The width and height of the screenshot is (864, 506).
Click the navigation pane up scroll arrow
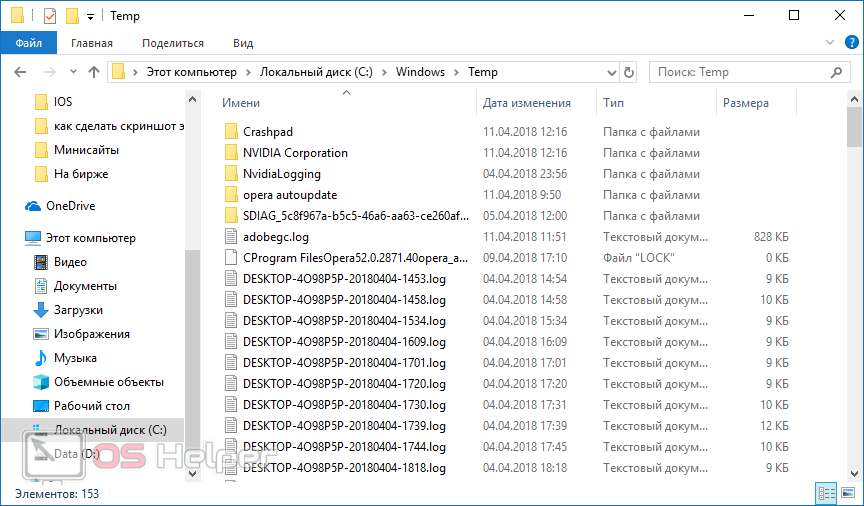tap(192, 100)
